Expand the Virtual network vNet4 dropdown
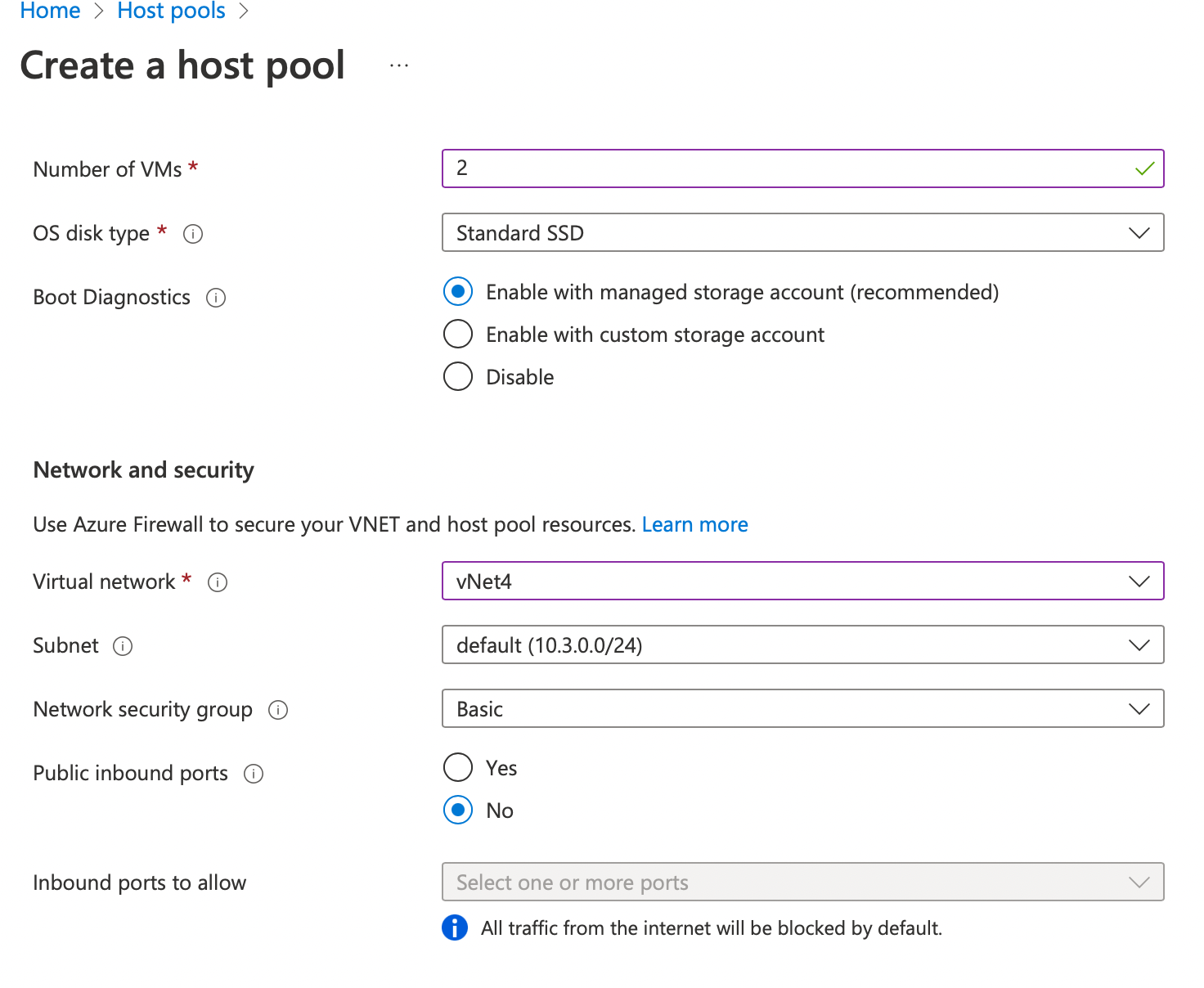 point(802,582)
